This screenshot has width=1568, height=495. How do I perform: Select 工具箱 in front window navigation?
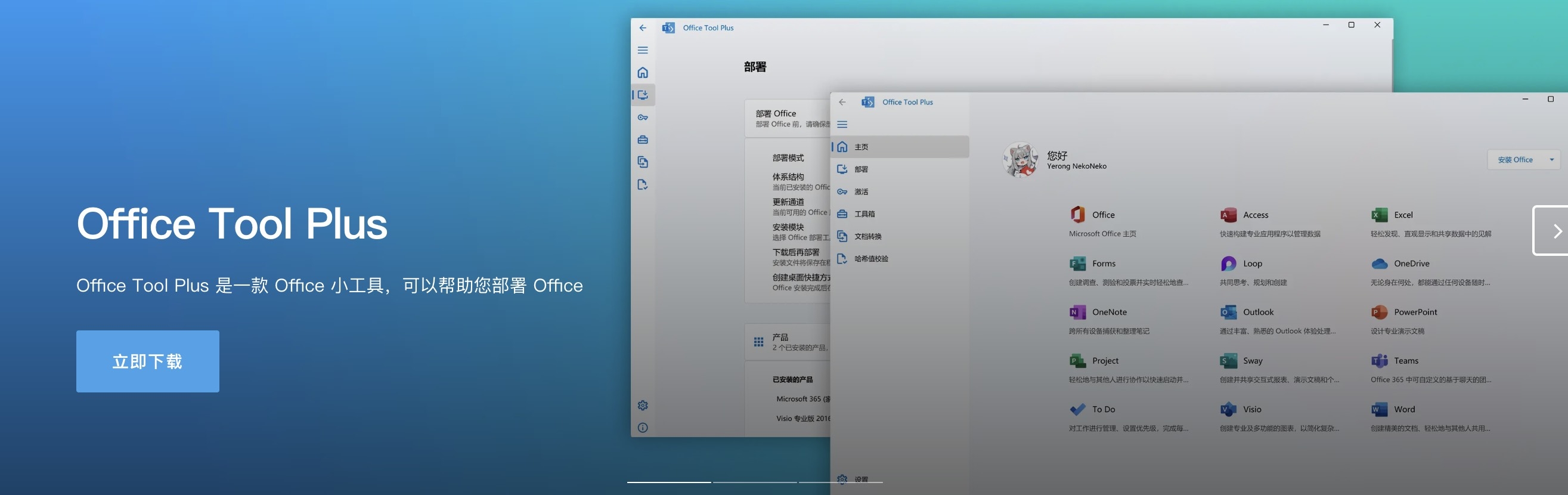900,214
